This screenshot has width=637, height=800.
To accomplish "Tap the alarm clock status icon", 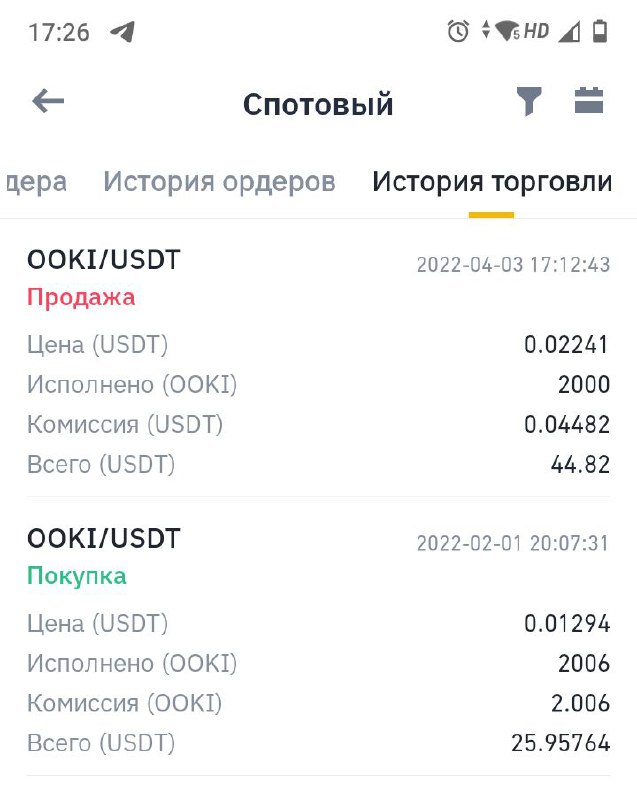I will 458,31.
